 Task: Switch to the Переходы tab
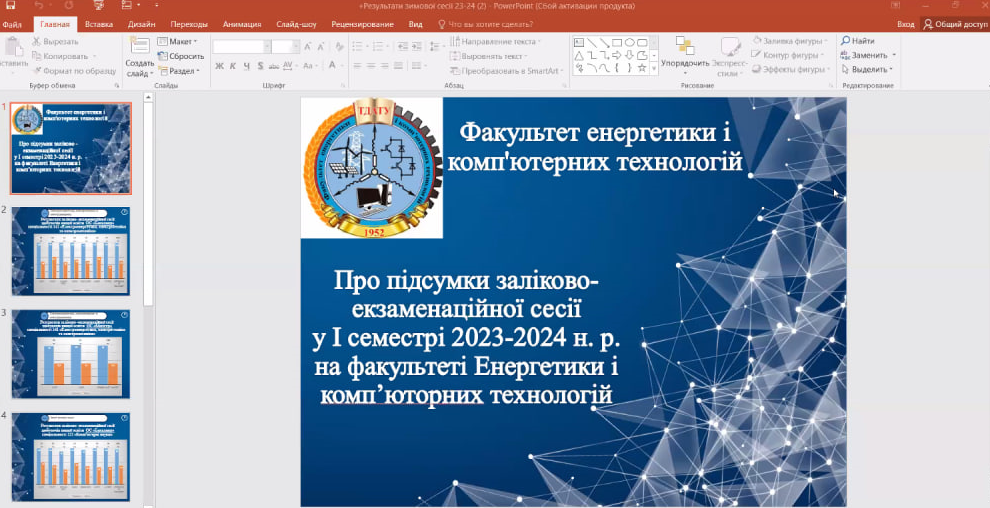[189, 25]
